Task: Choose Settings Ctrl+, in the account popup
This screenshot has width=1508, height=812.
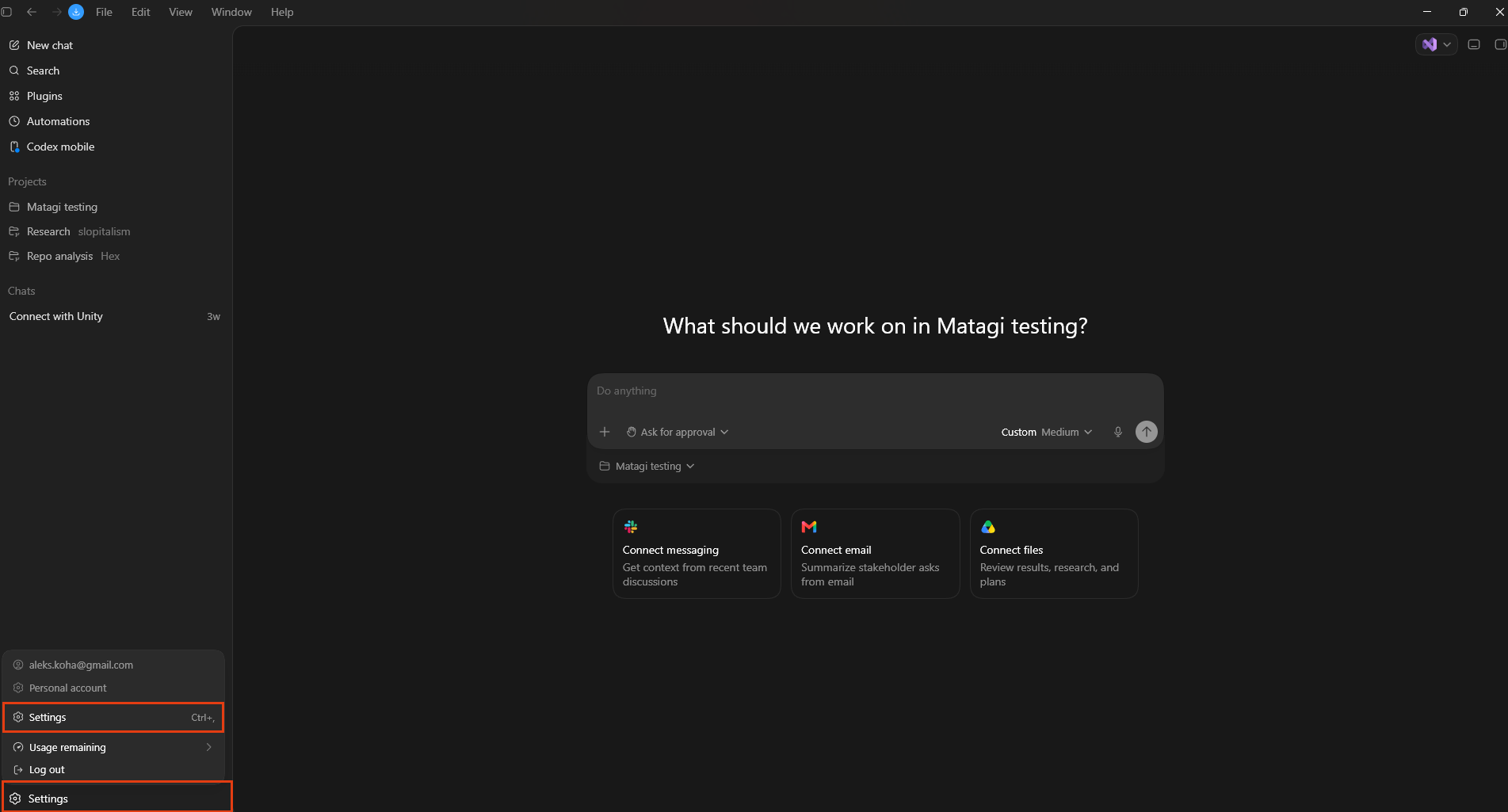Action: pyautogui.click(x=113, y=717)
